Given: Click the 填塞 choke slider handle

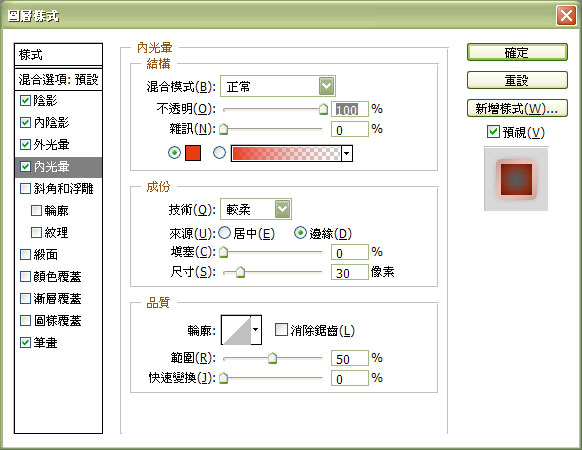Looking at the screenshot, I should 223,252.
